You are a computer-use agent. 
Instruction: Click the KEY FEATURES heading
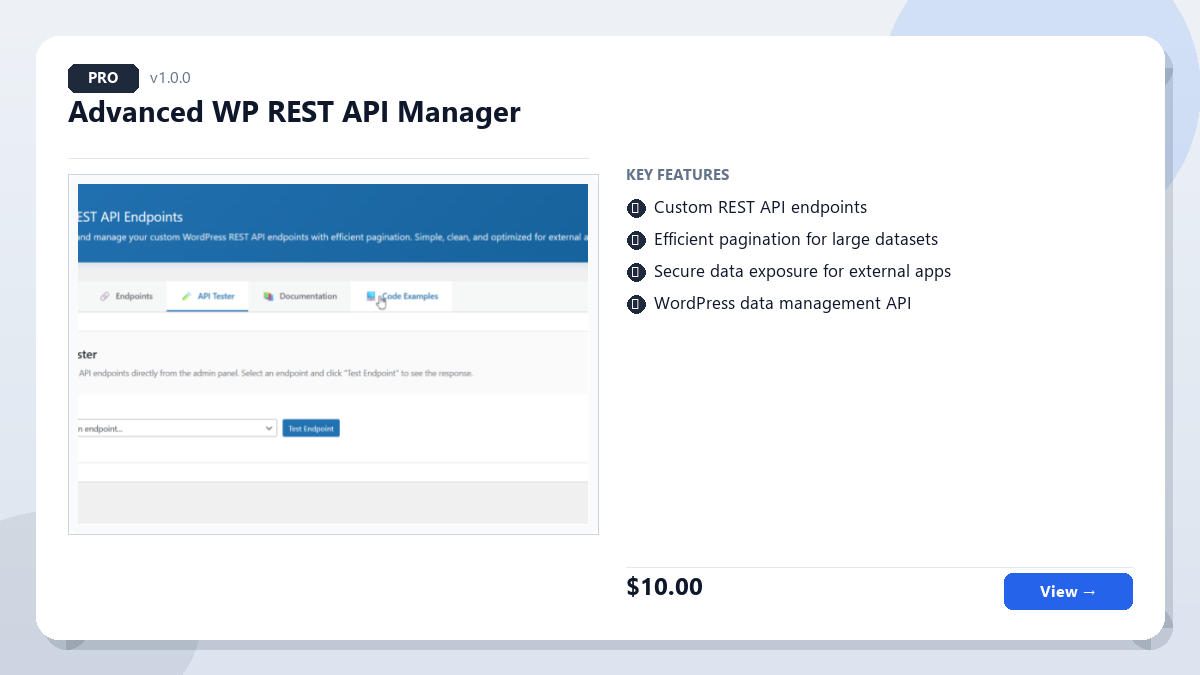pos(678,175)
